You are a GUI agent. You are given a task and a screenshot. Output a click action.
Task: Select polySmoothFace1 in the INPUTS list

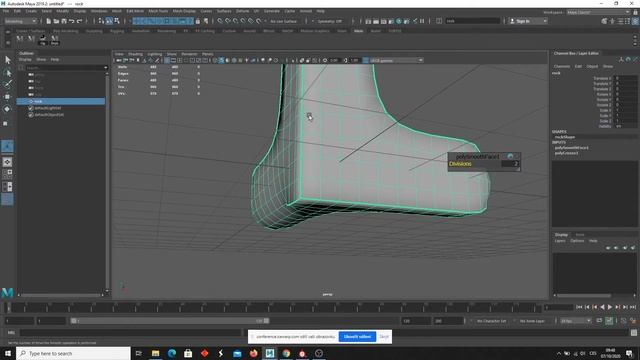coord(571,148)
